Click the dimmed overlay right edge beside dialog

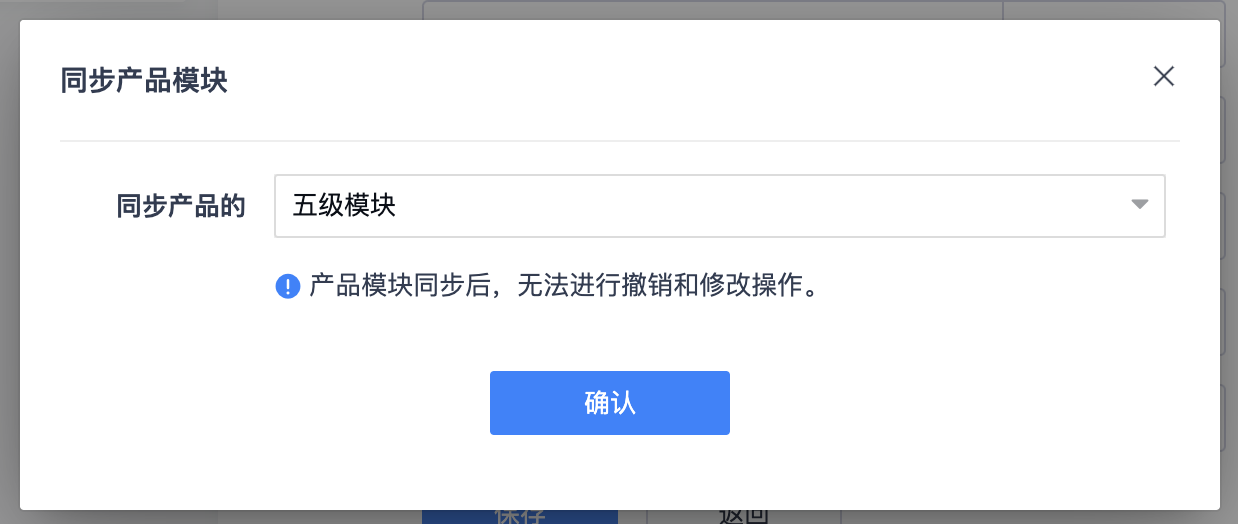click(1229, 262)
